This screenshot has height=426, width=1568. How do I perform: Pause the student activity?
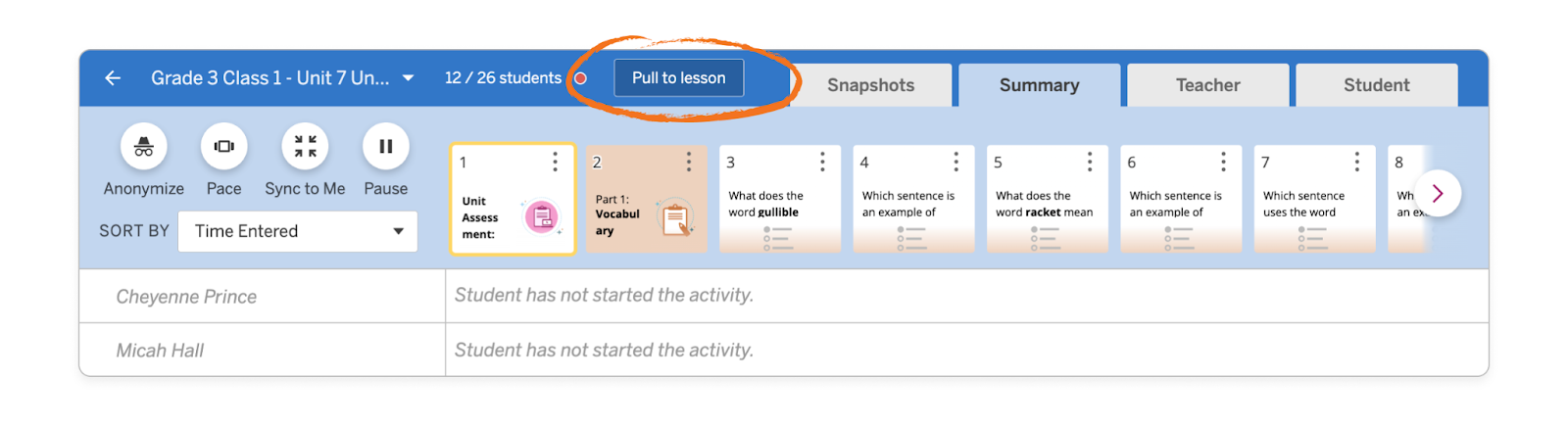pos(385,147)
